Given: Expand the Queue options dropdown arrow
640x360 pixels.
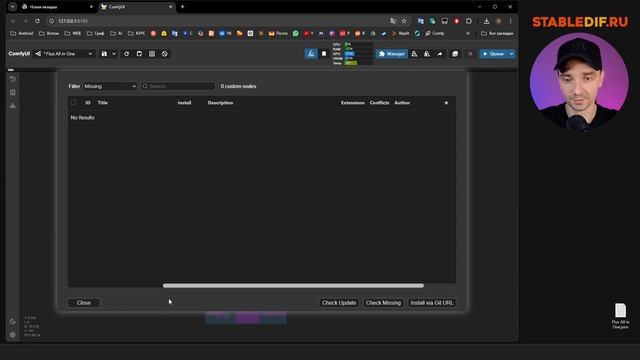Looking at the screenshot, I should [511, 54].
